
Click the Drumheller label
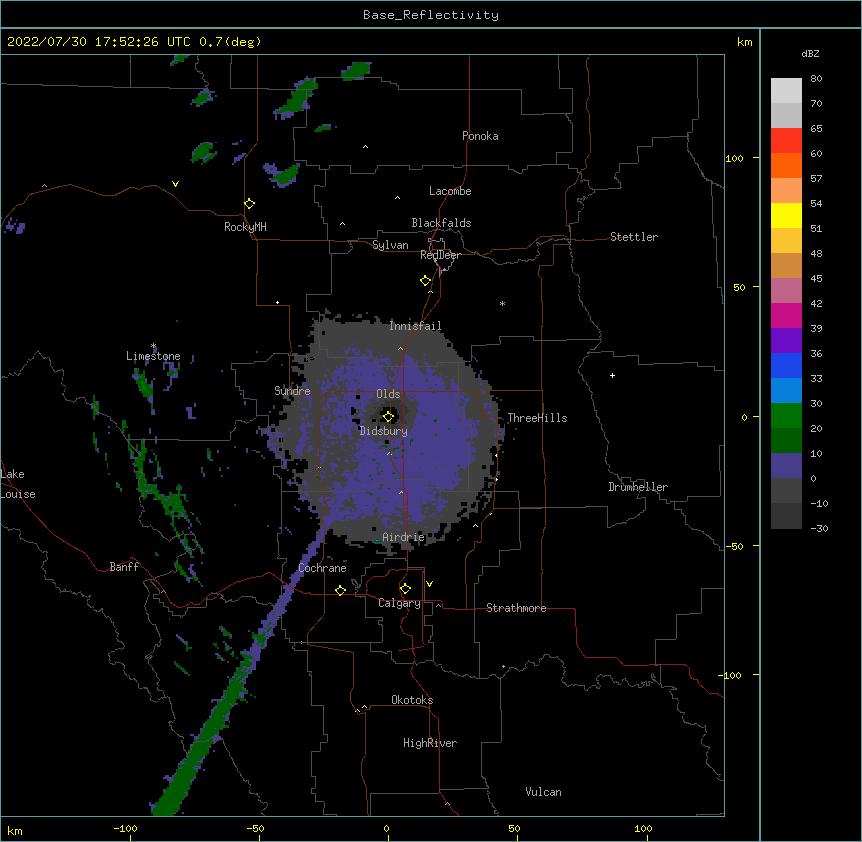(638, 487)
